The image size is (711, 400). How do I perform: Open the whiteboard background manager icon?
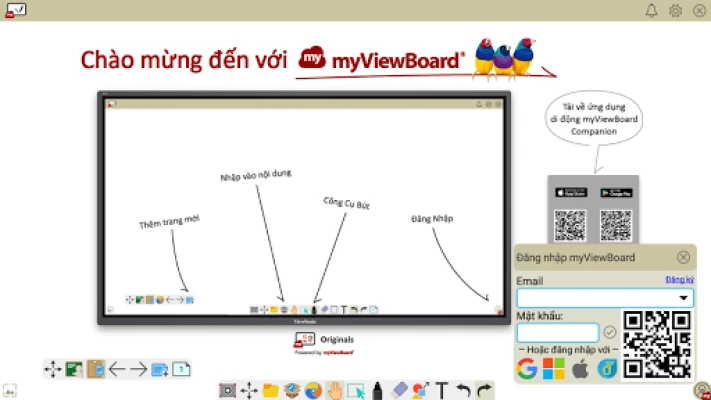point(74,369)
